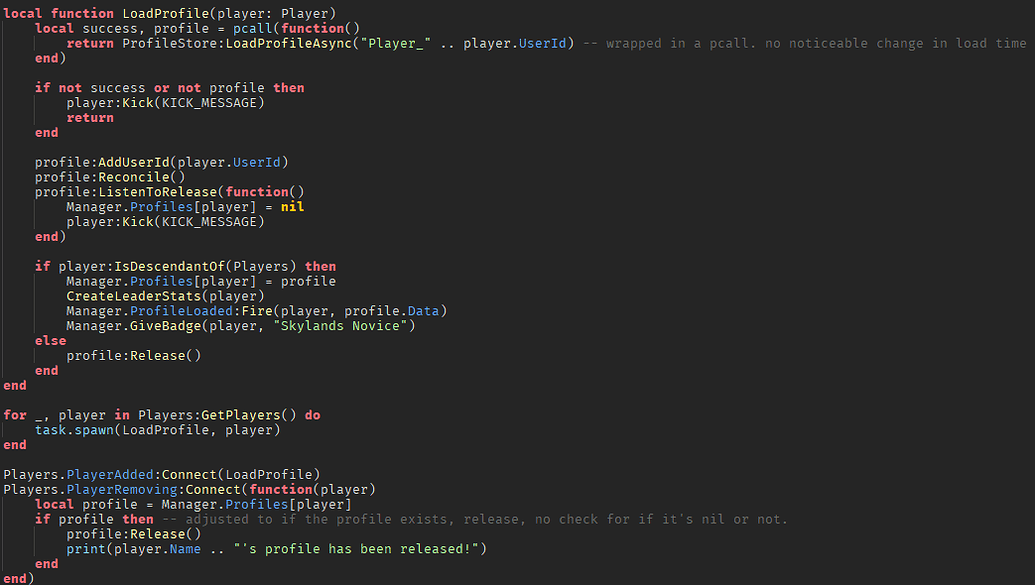Click the standalone return statement

coord(90,117)
